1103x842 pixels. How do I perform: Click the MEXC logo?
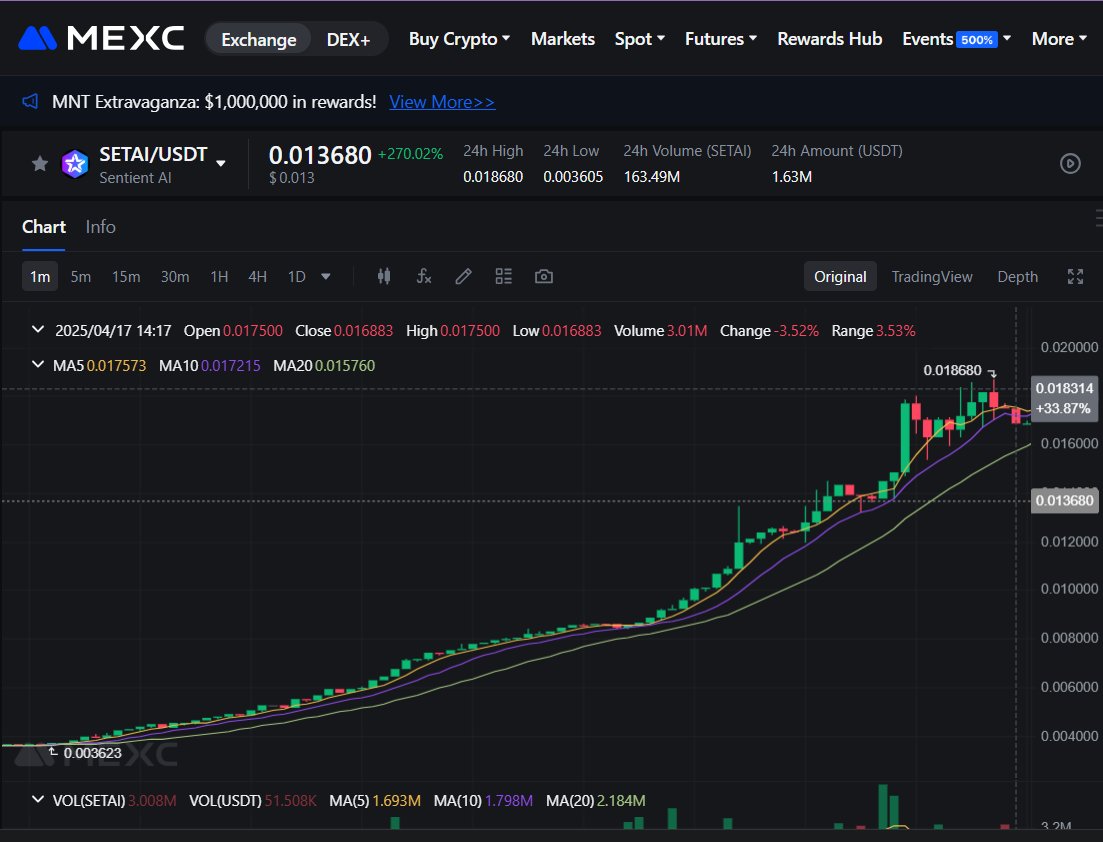click(x=101, y=38)
